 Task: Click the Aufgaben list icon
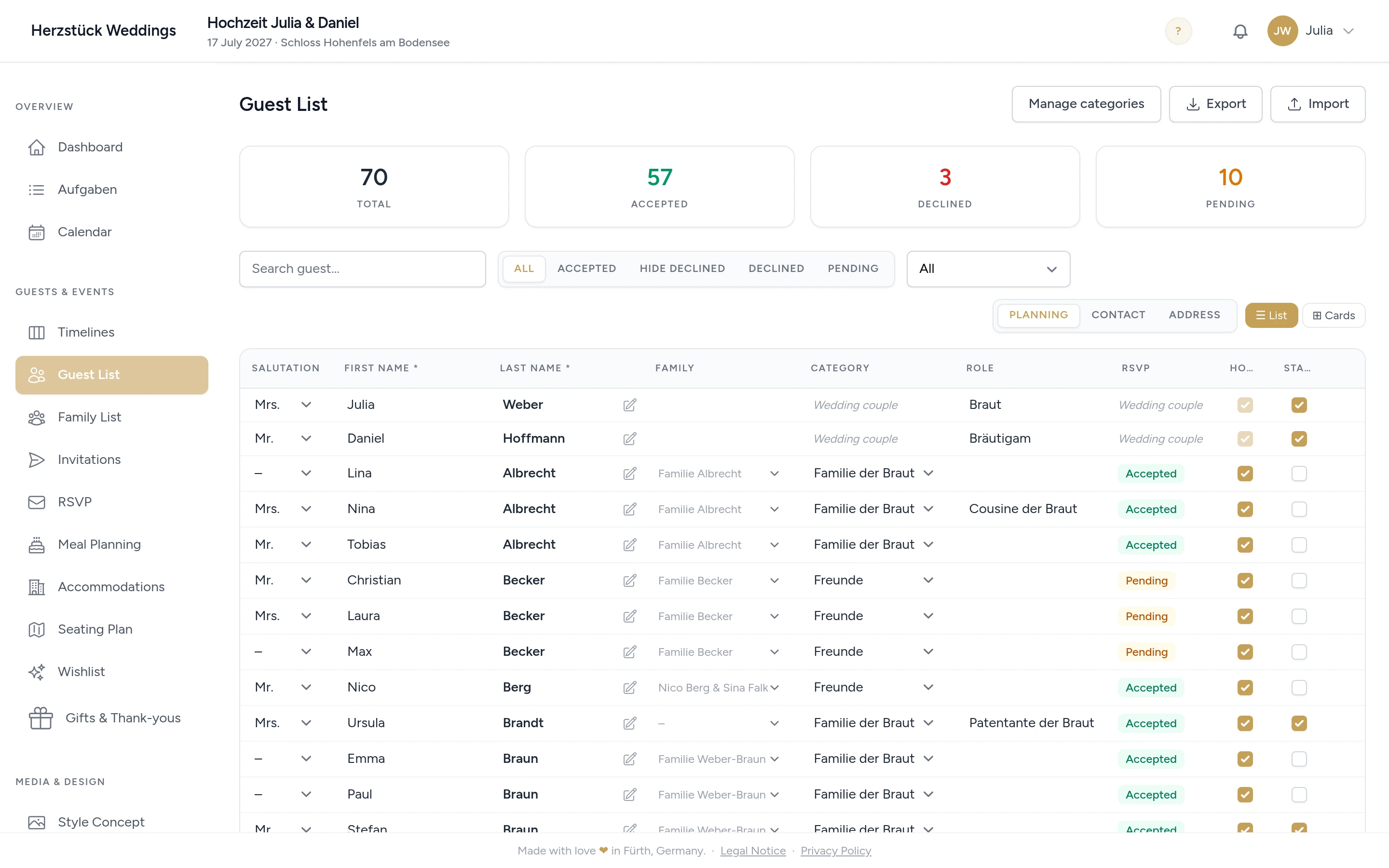[37, 190]
